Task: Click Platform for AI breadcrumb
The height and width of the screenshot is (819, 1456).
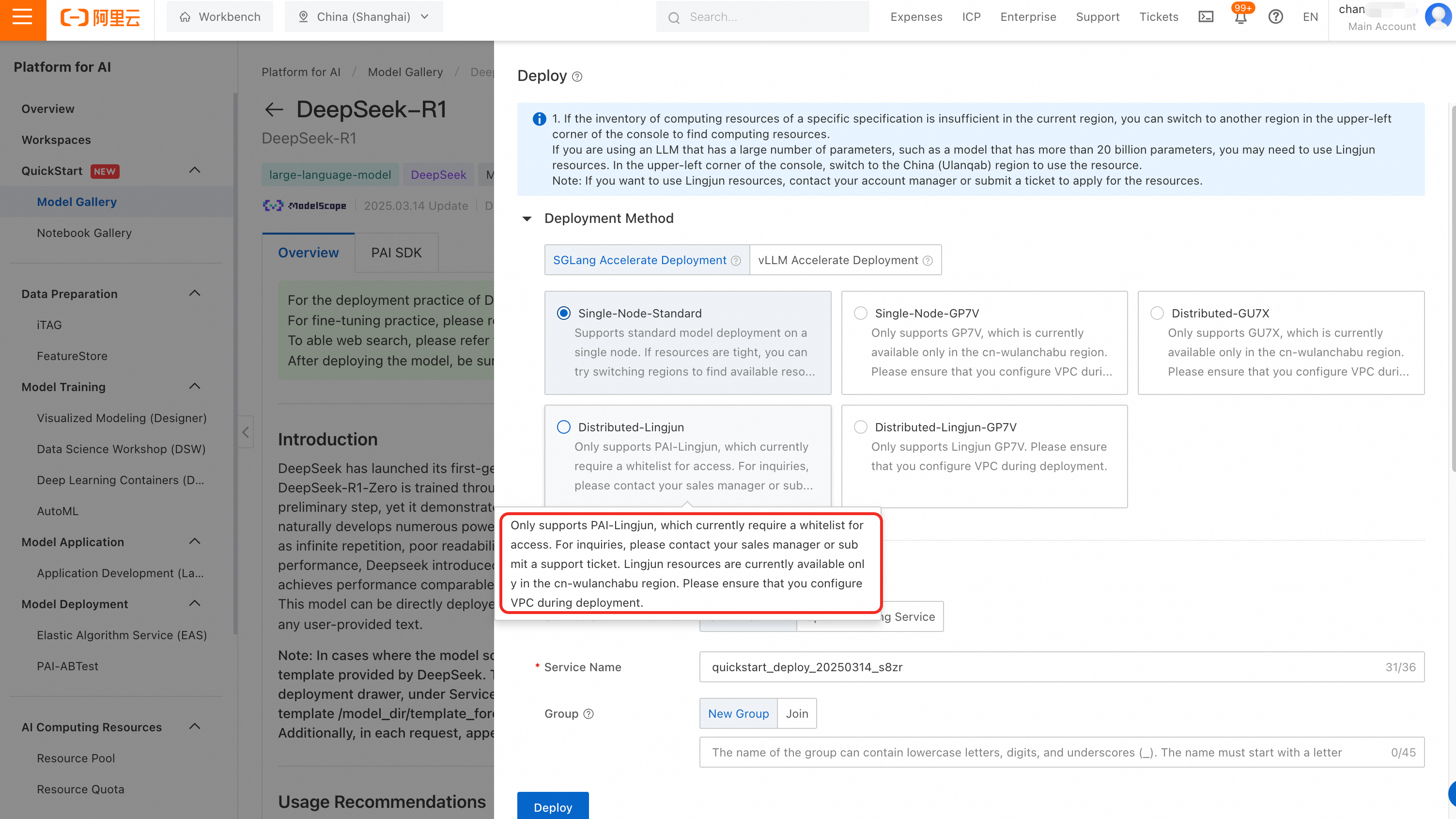Action: click(x=301, y=72)
